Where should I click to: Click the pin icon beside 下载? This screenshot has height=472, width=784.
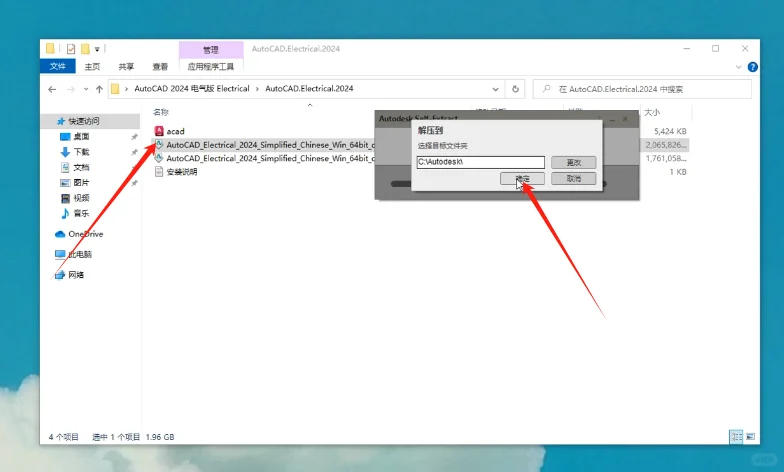tap(134, 152)
